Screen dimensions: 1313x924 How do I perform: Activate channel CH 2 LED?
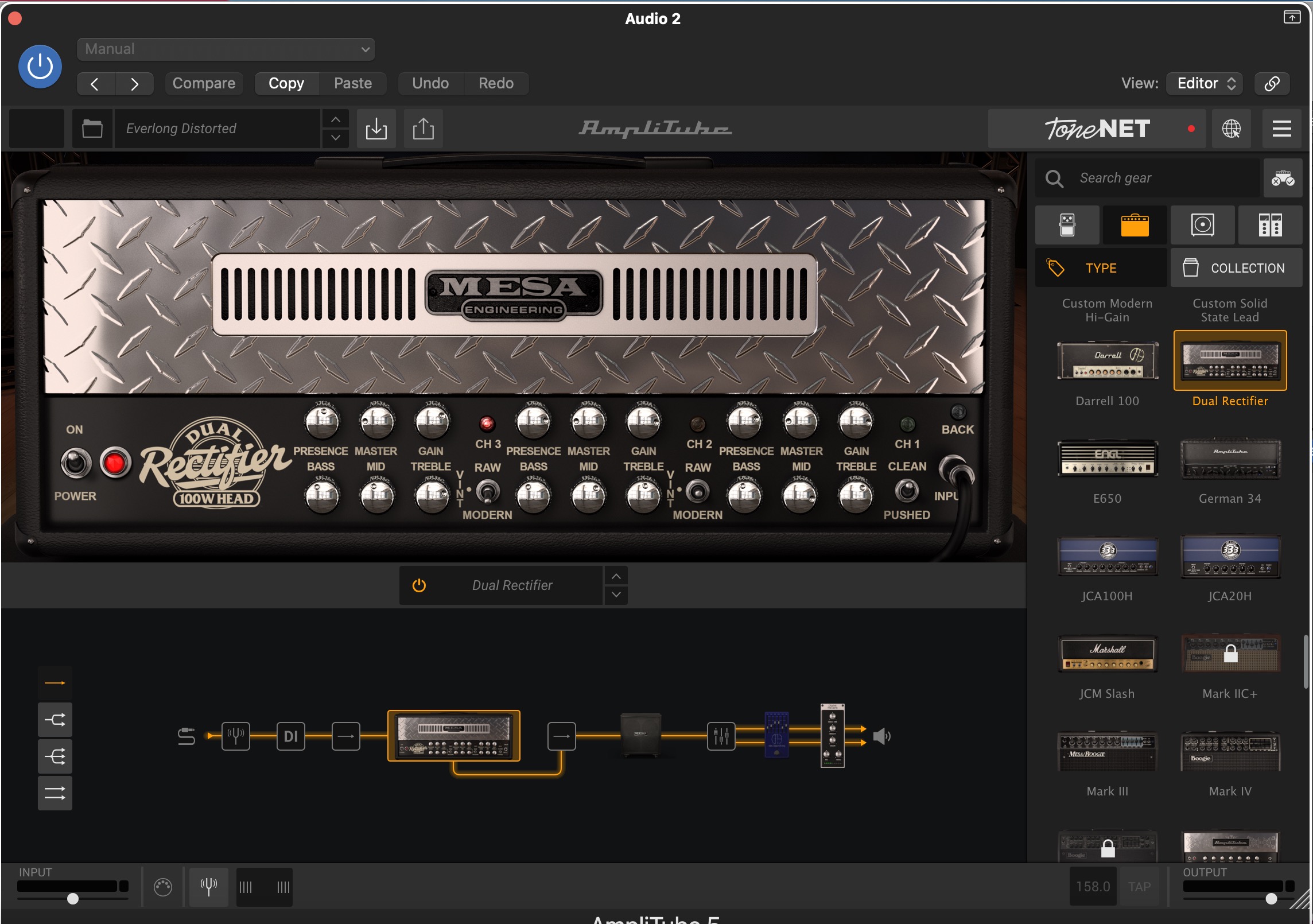pyautogui.click(x=698, y=424)
